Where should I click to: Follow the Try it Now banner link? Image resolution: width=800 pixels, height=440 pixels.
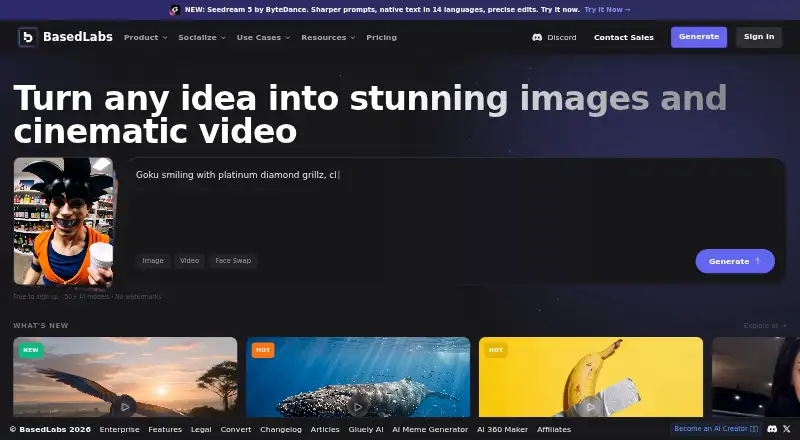607,10
